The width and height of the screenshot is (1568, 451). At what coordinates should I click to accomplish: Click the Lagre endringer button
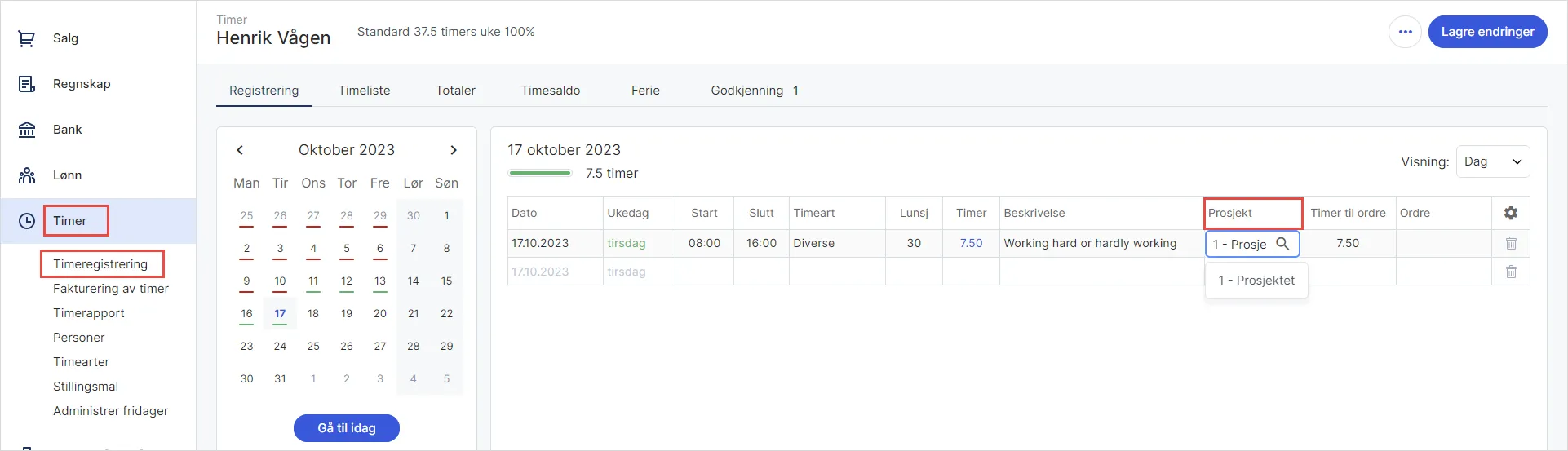coord(1487,32)
